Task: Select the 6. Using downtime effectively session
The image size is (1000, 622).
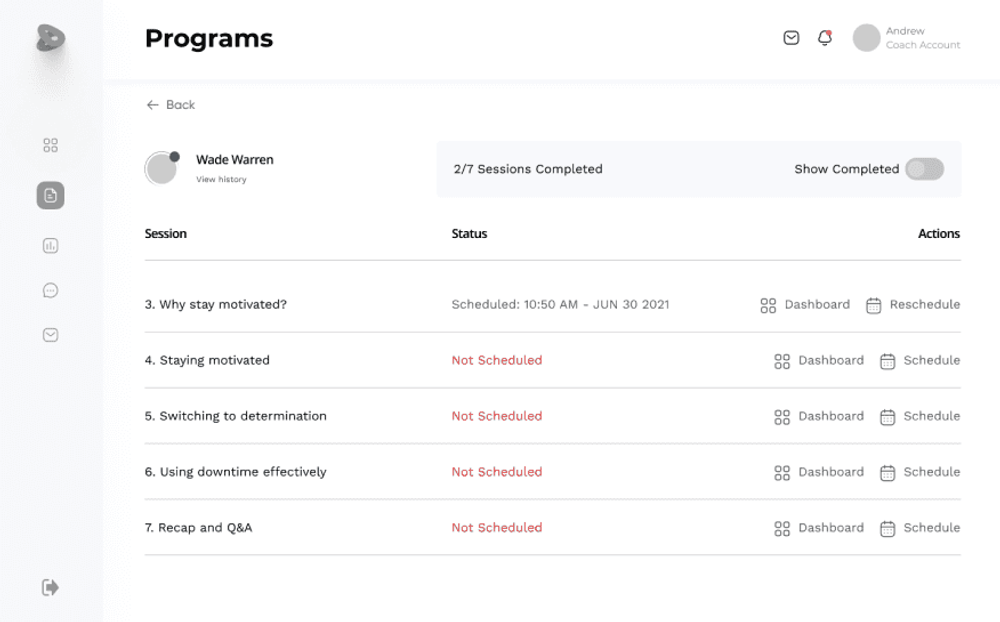Action: (235, 472)
